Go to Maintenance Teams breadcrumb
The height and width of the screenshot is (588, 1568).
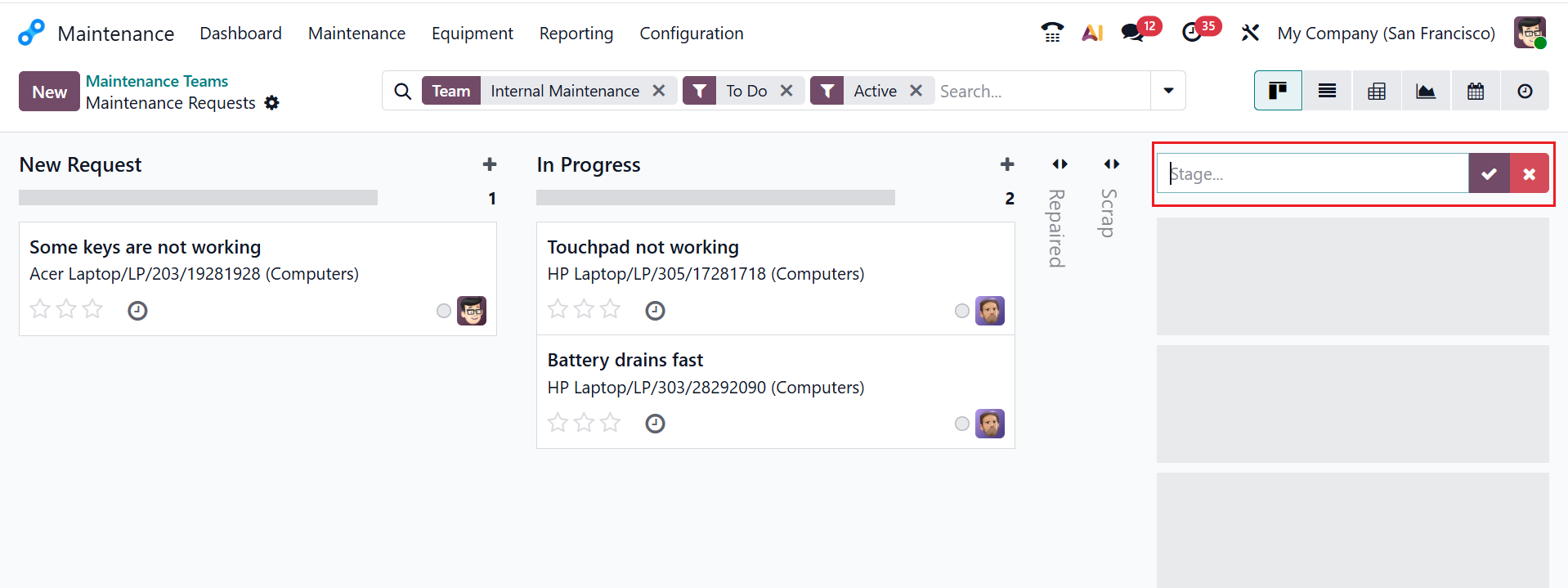click(x=157, y=81)
